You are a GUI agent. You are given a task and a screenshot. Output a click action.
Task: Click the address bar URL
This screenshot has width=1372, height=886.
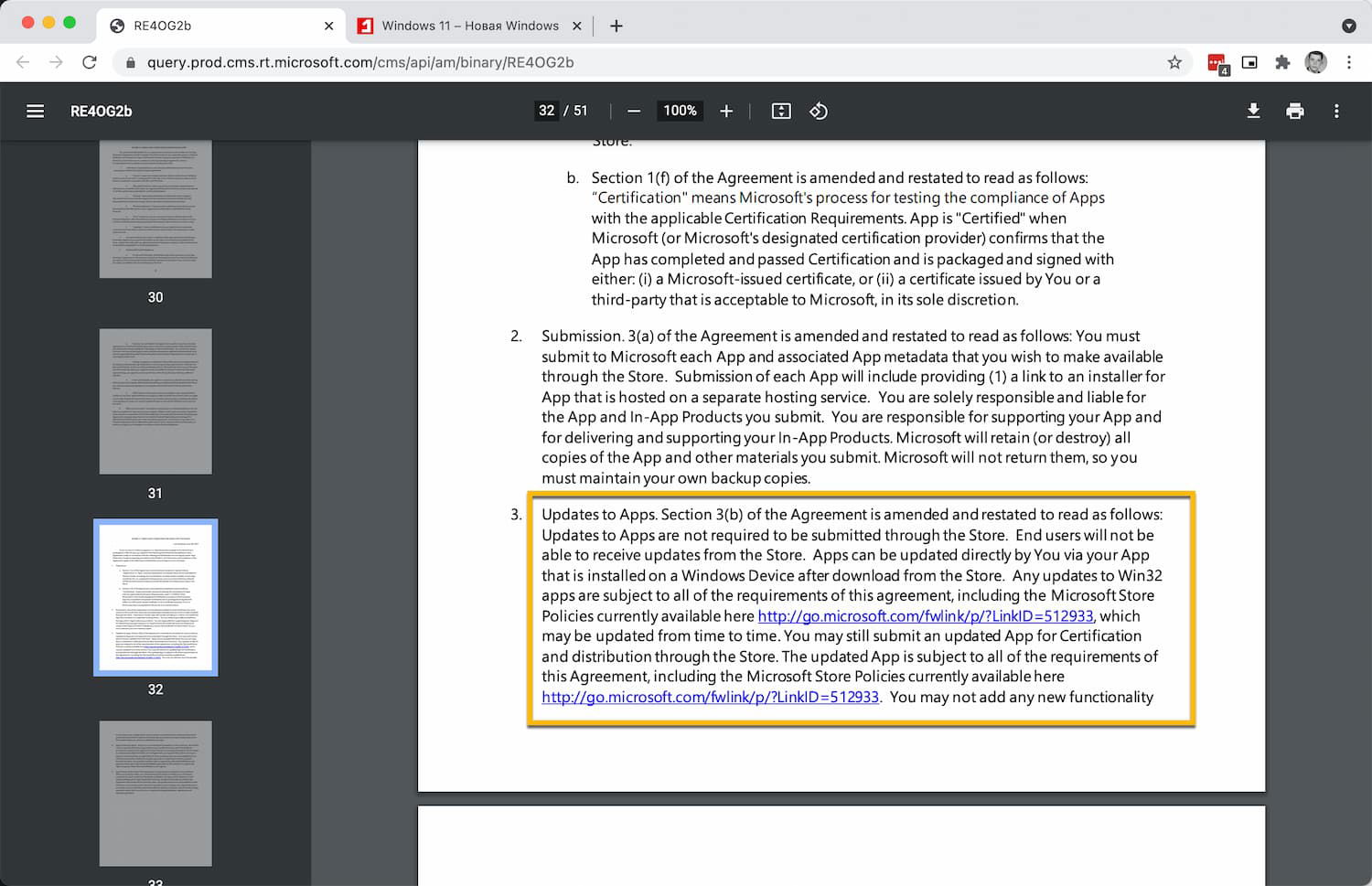pos(360,62)
